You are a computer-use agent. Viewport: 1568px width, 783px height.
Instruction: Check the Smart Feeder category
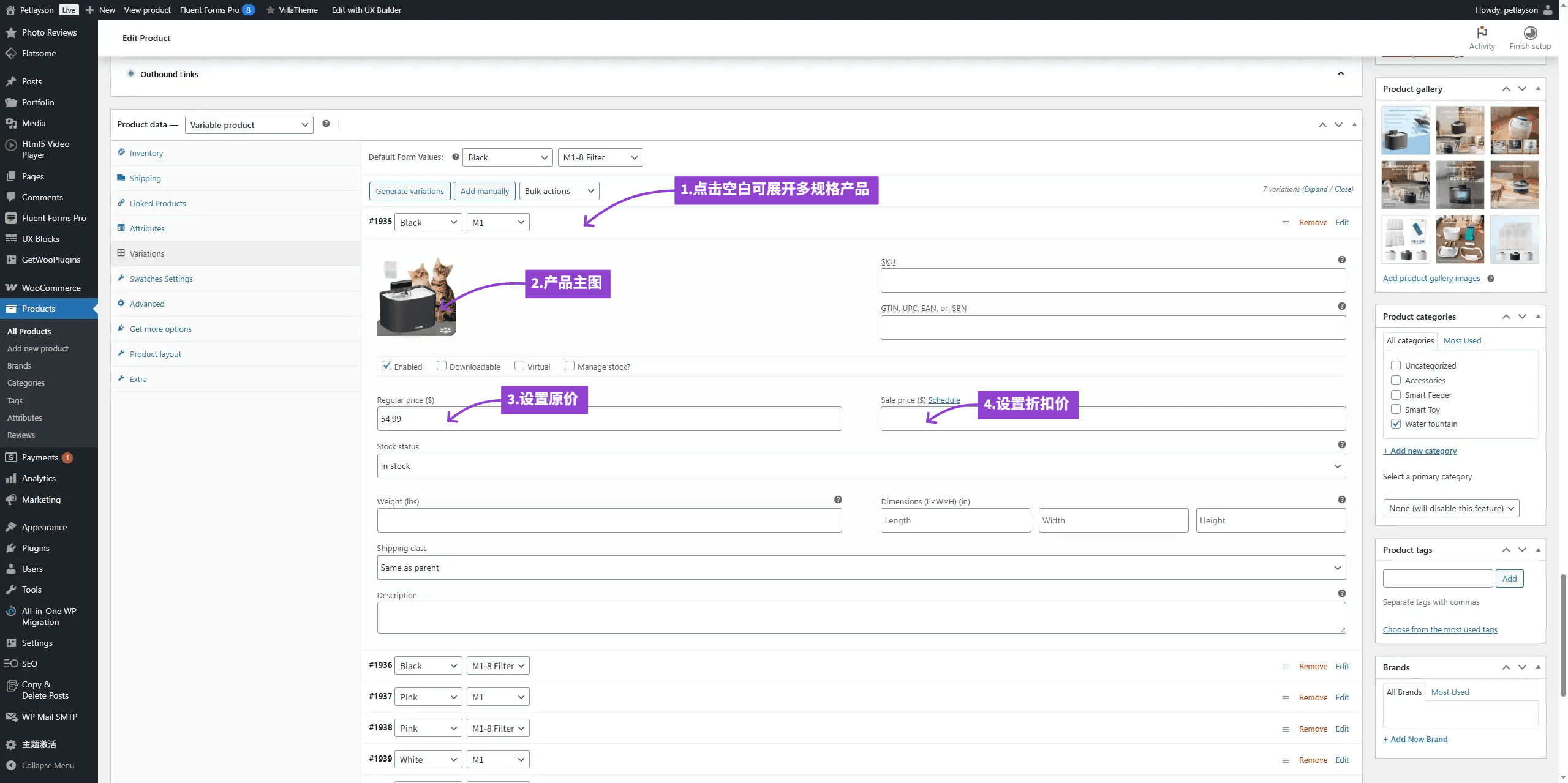(x=1395, y=395)
